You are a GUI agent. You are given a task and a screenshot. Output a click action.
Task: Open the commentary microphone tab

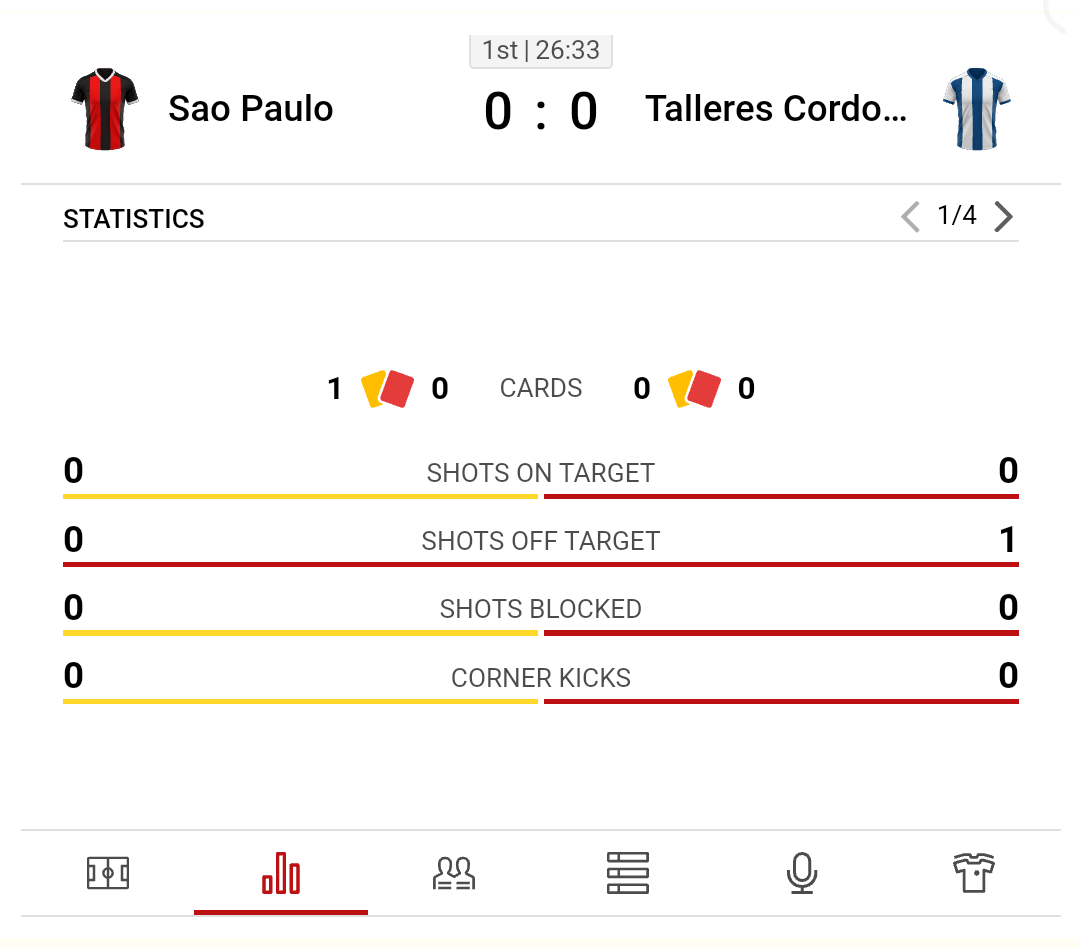click(801, 874)
